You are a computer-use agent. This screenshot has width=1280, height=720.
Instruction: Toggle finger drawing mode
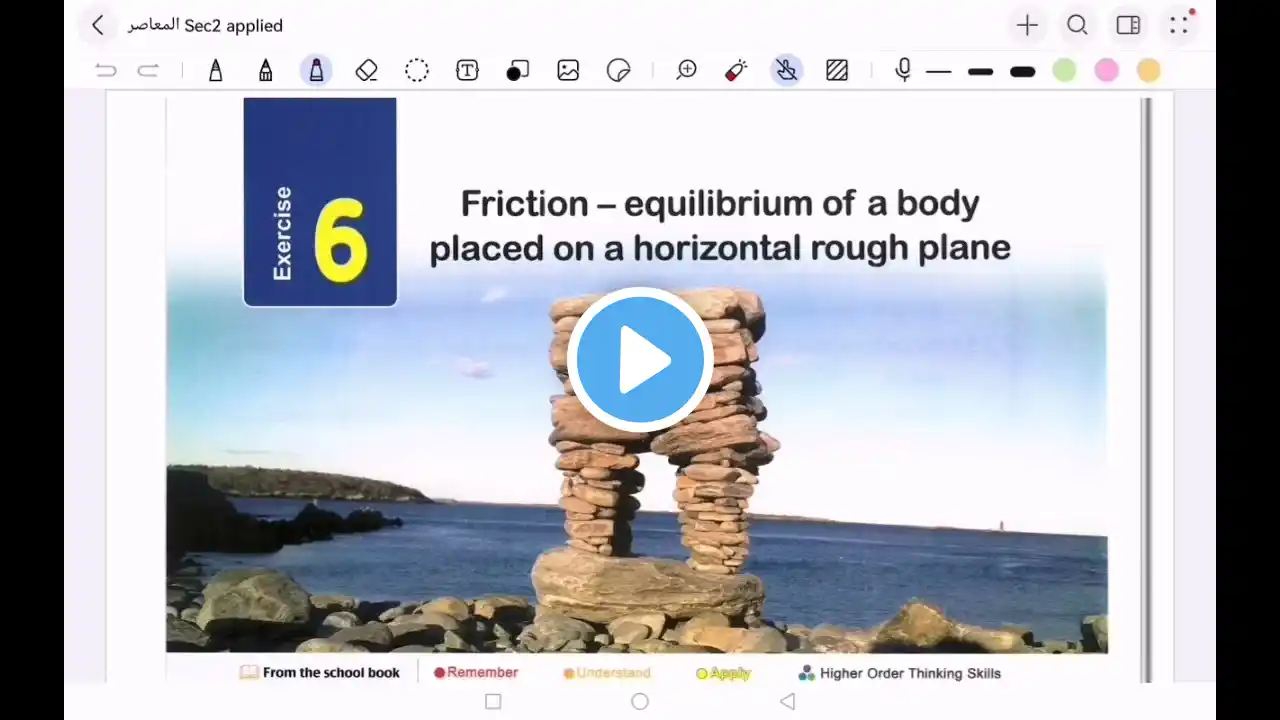tap(787, 70)
